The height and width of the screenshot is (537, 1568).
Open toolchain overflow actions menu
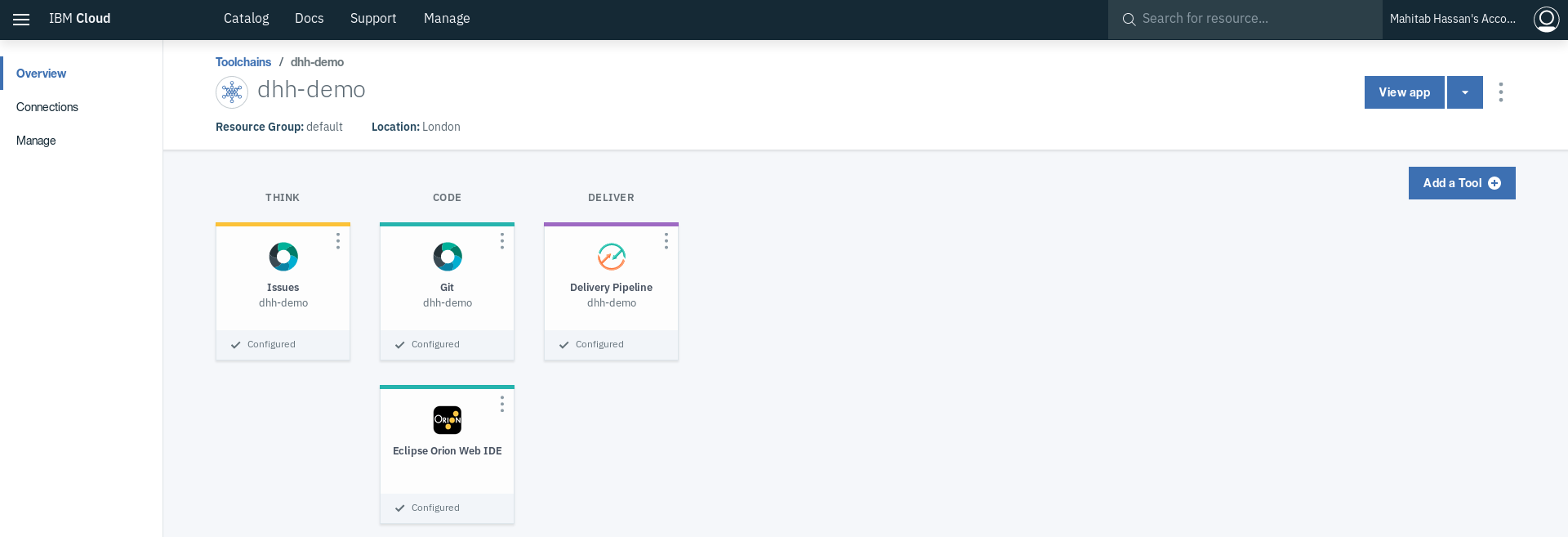click(x=1501, y=92)
